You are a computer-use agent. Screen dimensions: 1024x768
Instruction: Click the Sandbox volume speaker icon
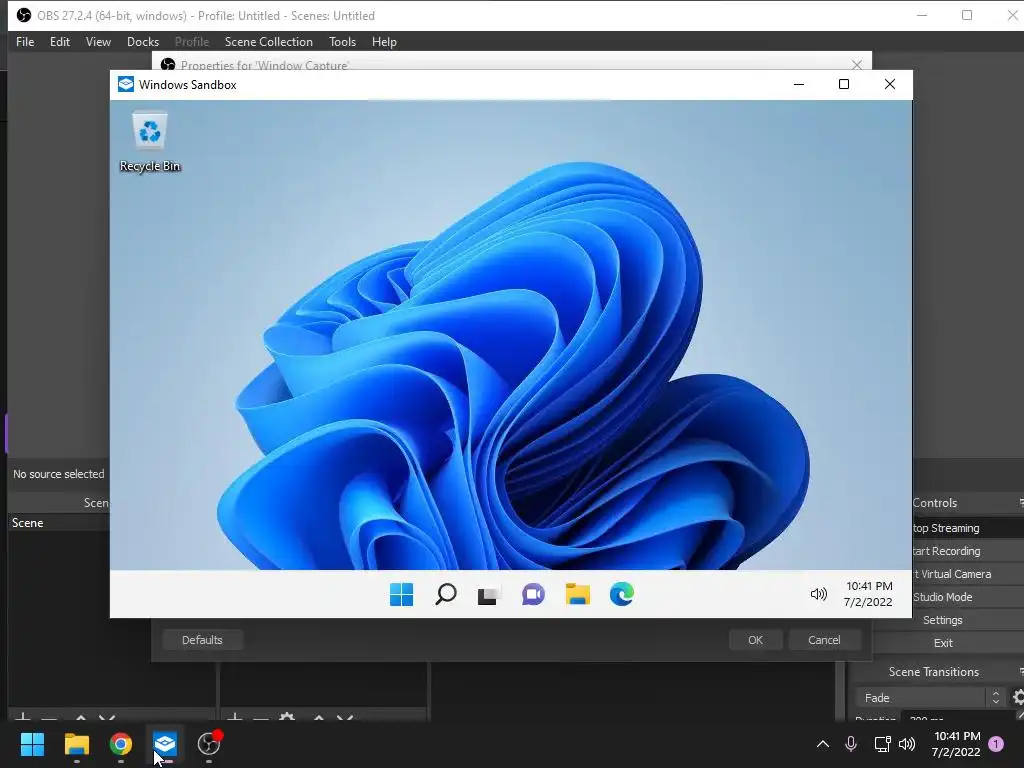point(818,594)
